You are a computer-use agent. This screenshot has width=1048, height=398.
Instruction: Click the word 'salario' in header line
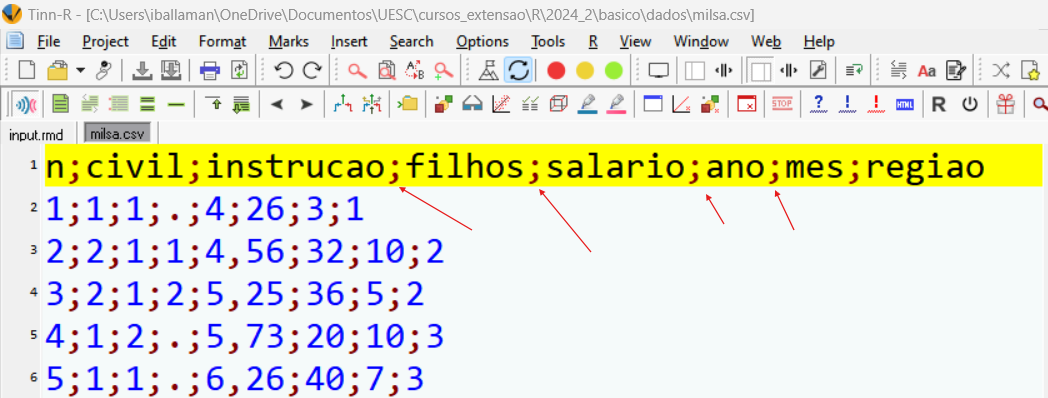pyautogui.click(x=617, y=168)
